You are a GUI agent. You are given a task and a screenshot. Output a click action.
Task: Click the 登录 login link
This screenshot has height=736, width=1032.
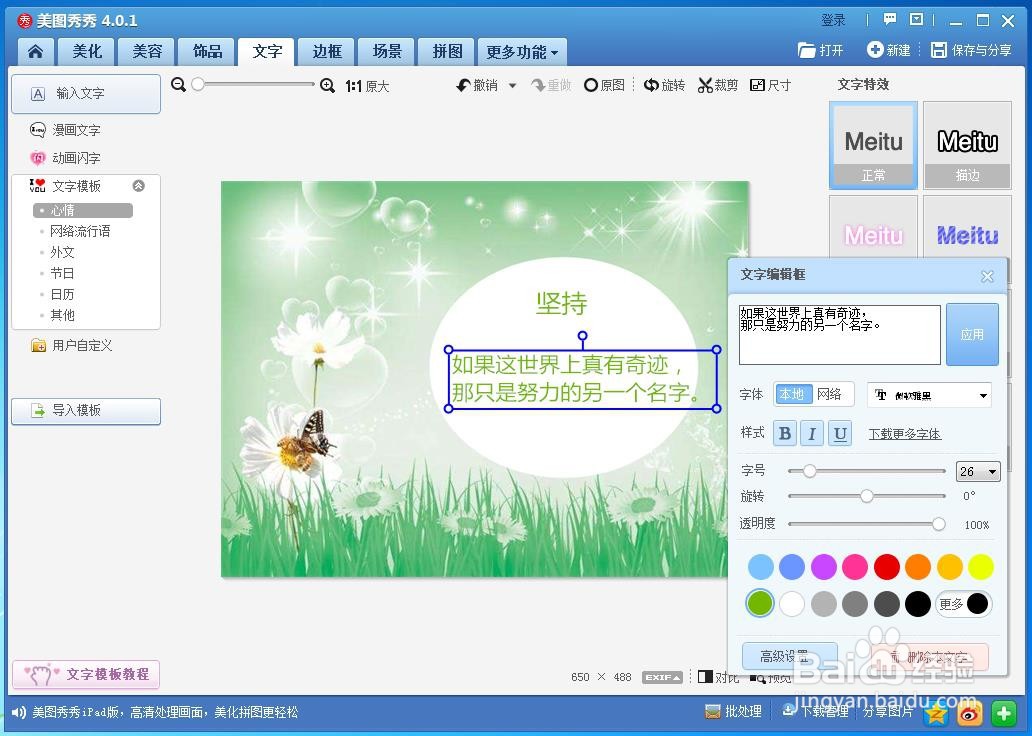tap(833, 20)
